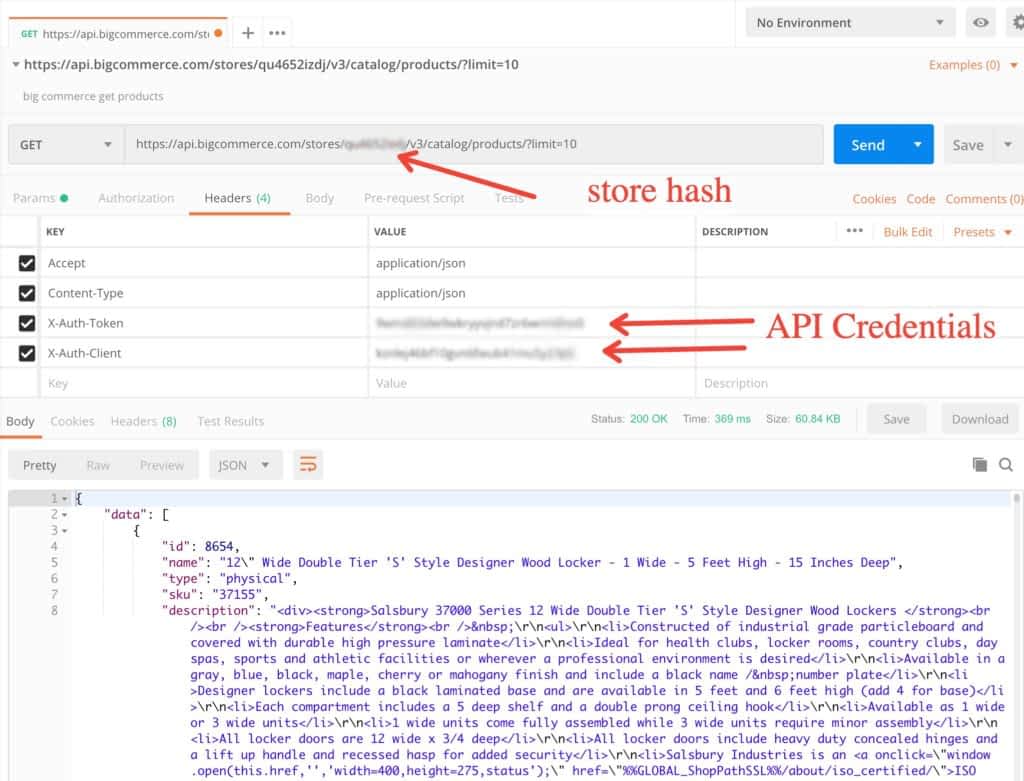This screenshot has width=1024, height=781.
Task: Select the Preview view mode
Action: (x=161, y=465)
